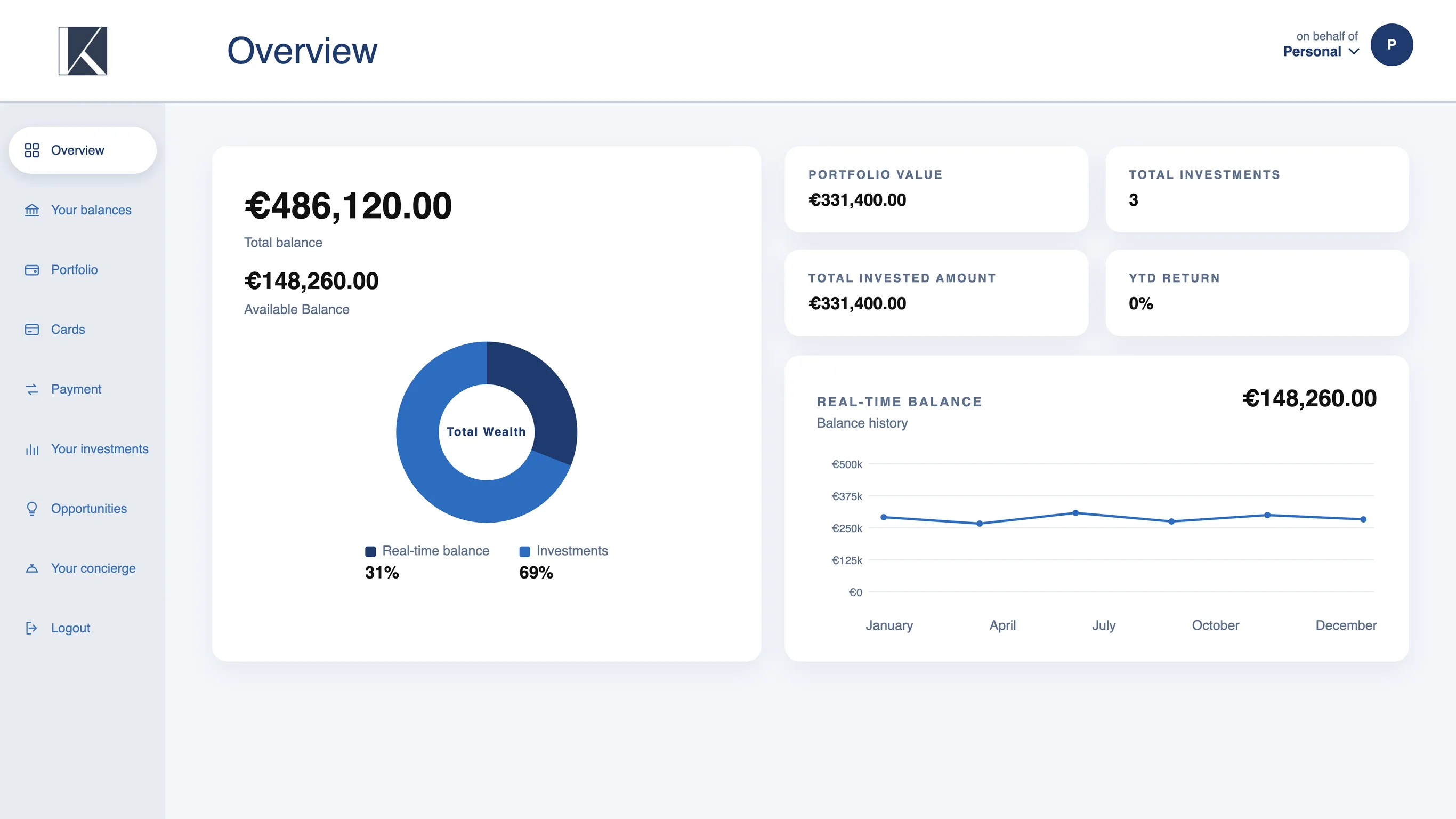Click the Balance history subtitle
Screen dimensions: 1456x819
pyautogui.click(x=862, y=423)
